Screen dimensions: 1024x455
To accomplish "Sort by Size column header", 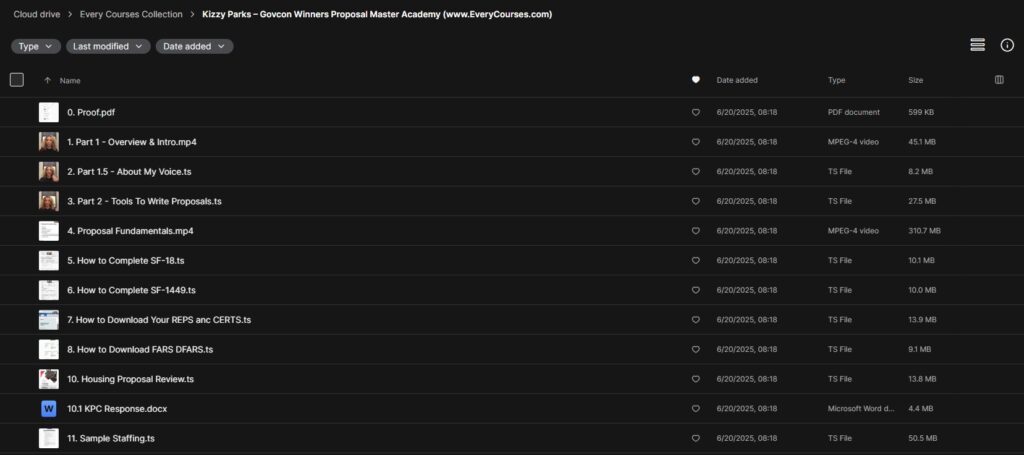I will [x=916, y=80].
